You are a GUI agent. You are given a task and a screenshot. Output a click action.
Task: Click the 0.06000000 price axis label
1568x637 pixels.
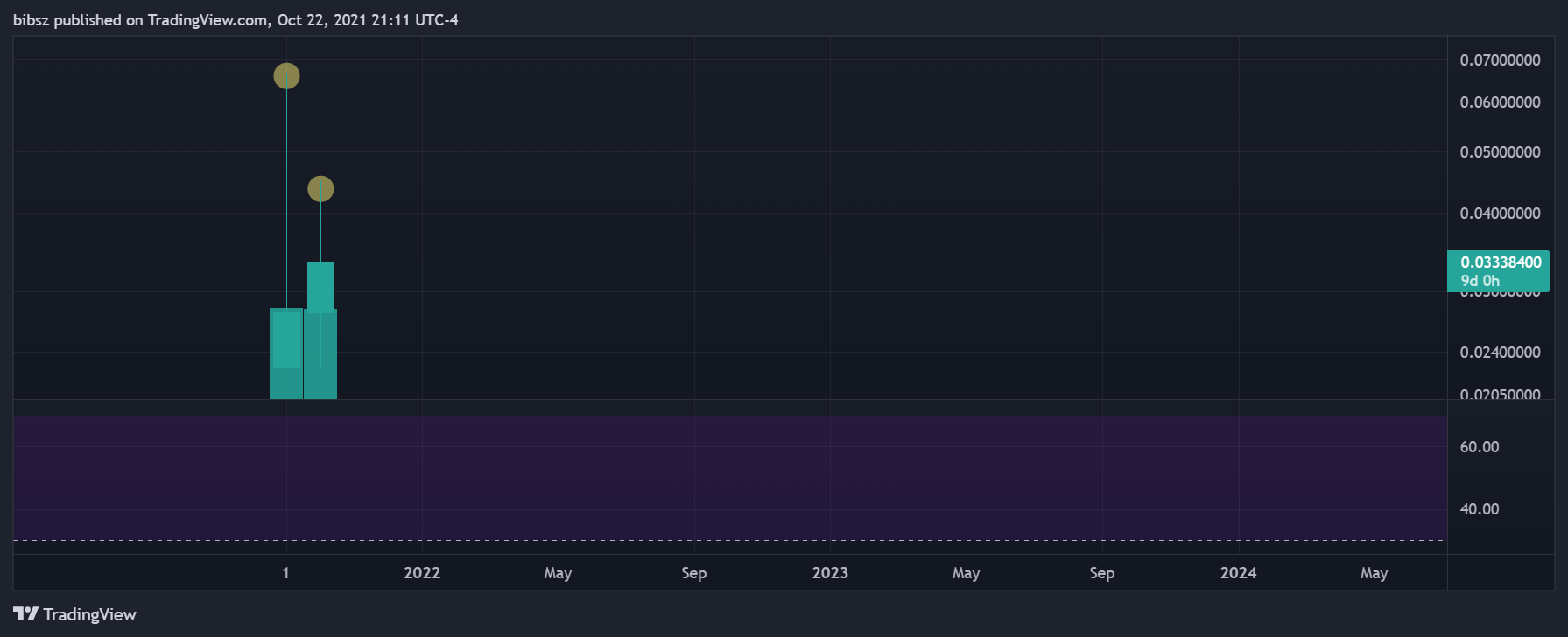pyautogui.click(x=1500, y=102)
